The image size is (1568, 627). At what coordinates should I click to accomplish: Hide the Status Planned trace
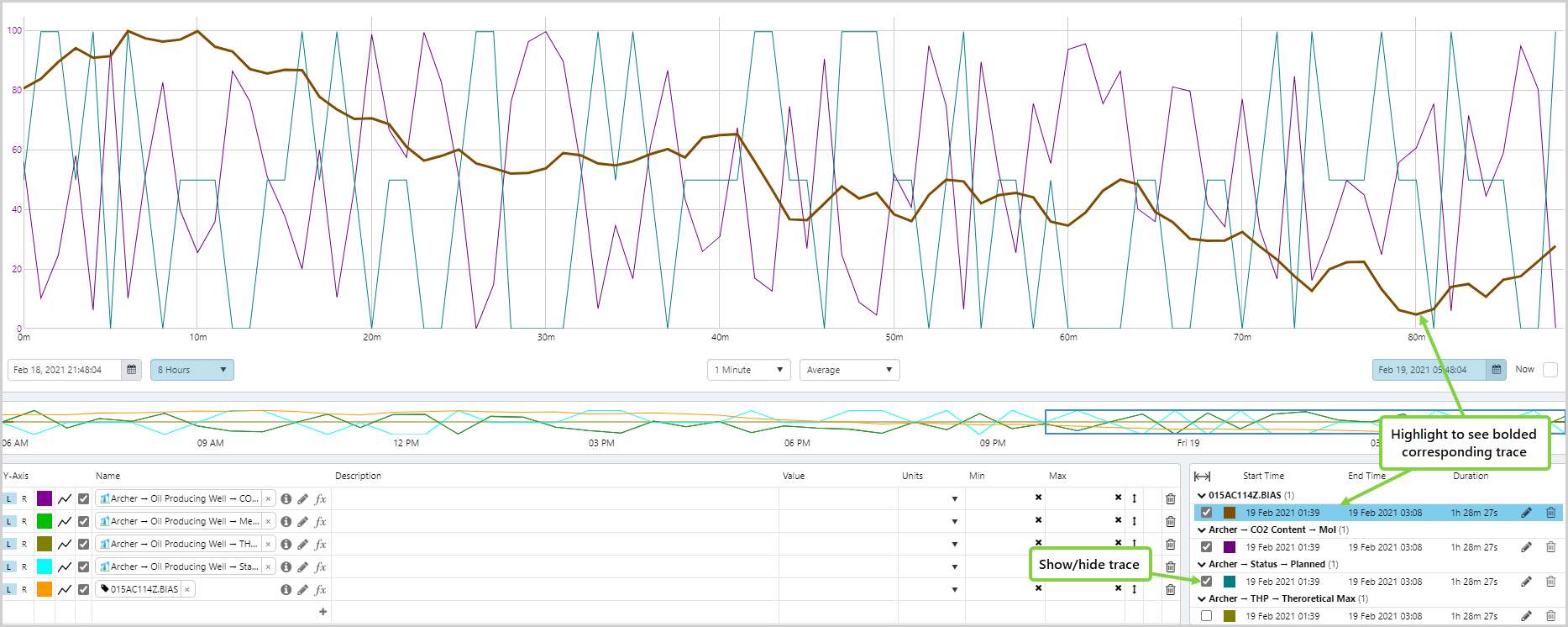(x=1206, y=582)
